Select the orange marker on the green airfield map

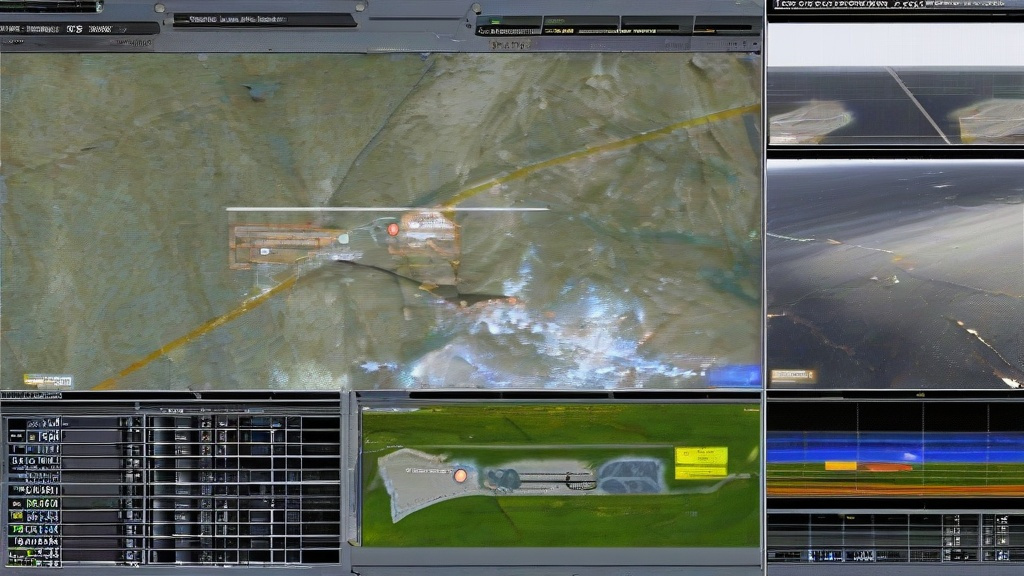(460, 475)
